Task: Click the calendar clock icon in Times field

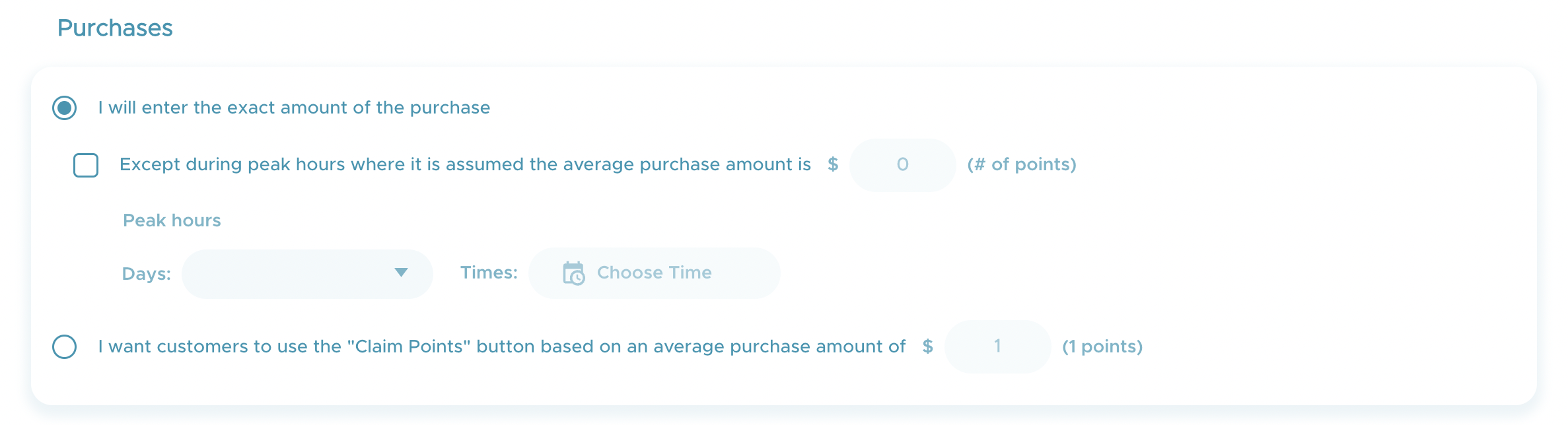Action: coord(573,273)
